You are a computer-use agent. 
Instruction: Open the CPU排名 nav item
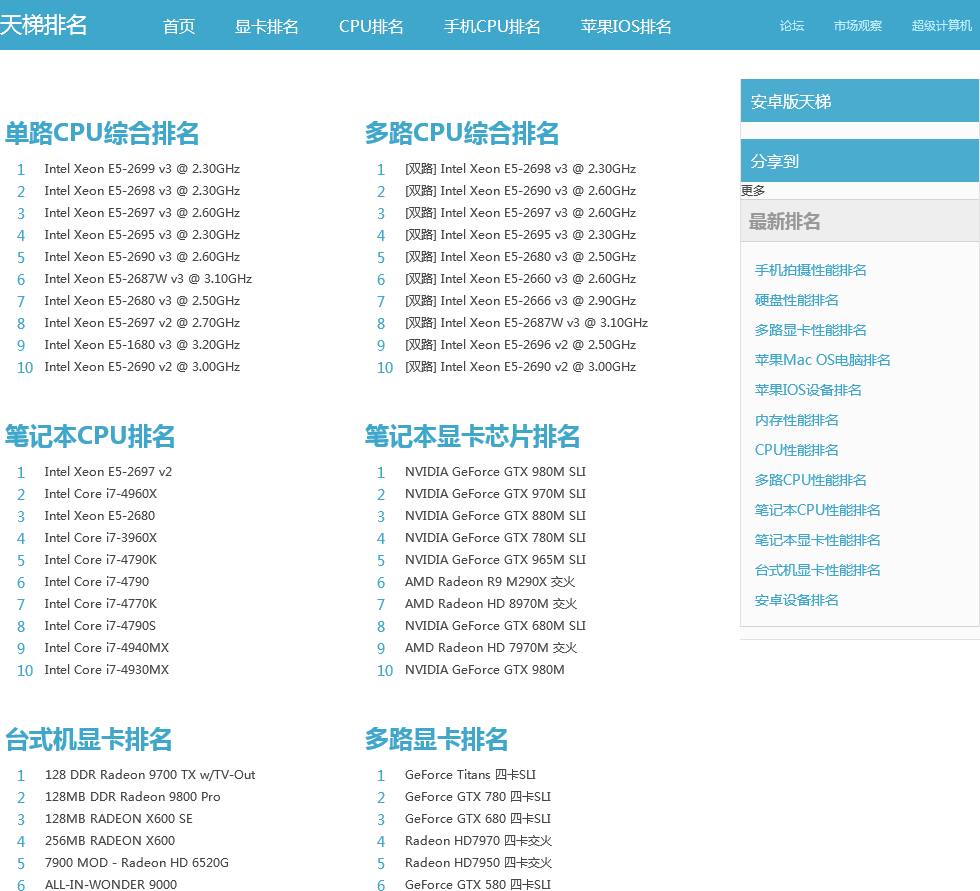pyautogui.click(x=371, y=26)
